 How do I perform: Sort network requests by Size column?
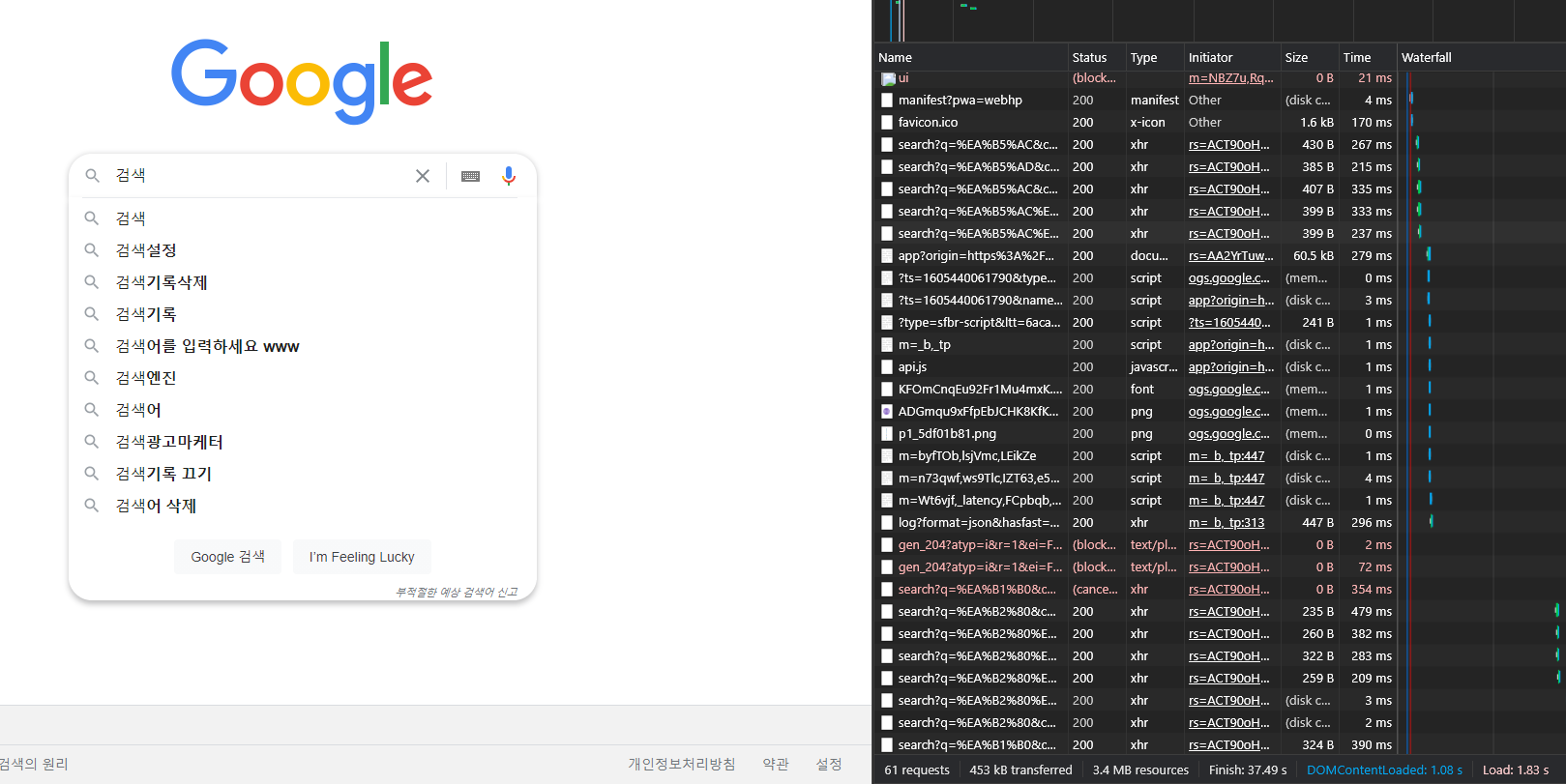coord(1310,57)
